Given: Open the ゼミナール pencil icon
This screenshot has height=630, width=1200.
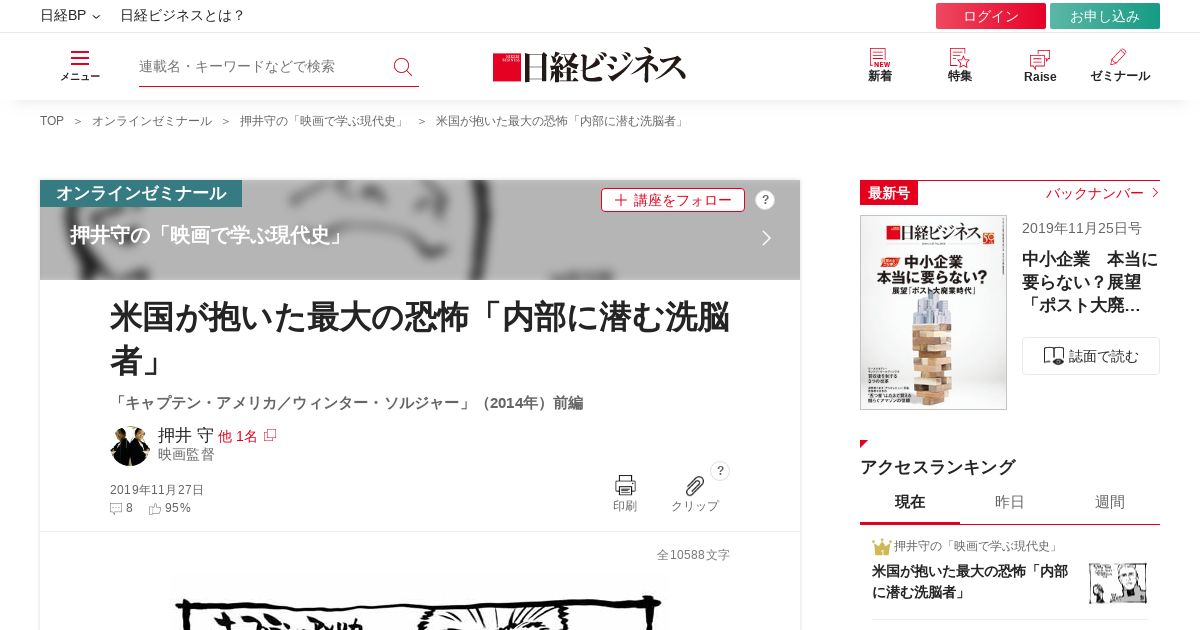Looking at the screenshot, I should point(1118,57).
